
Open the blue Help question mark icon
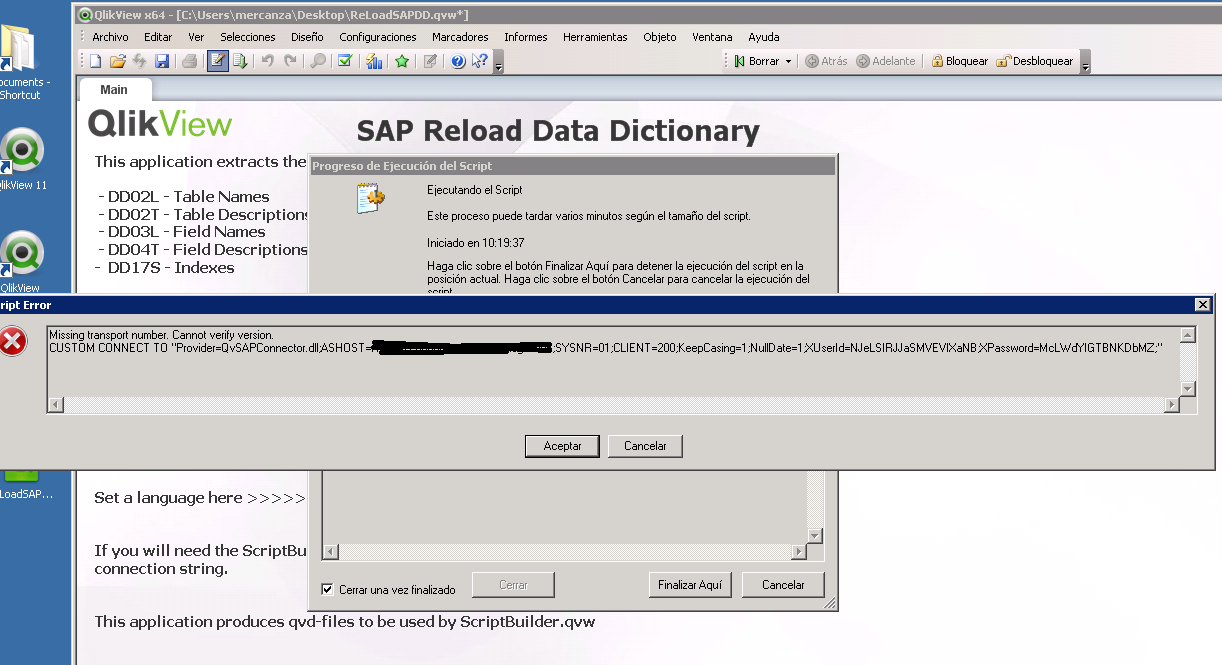pyautogui.click(x=458, y=62)
